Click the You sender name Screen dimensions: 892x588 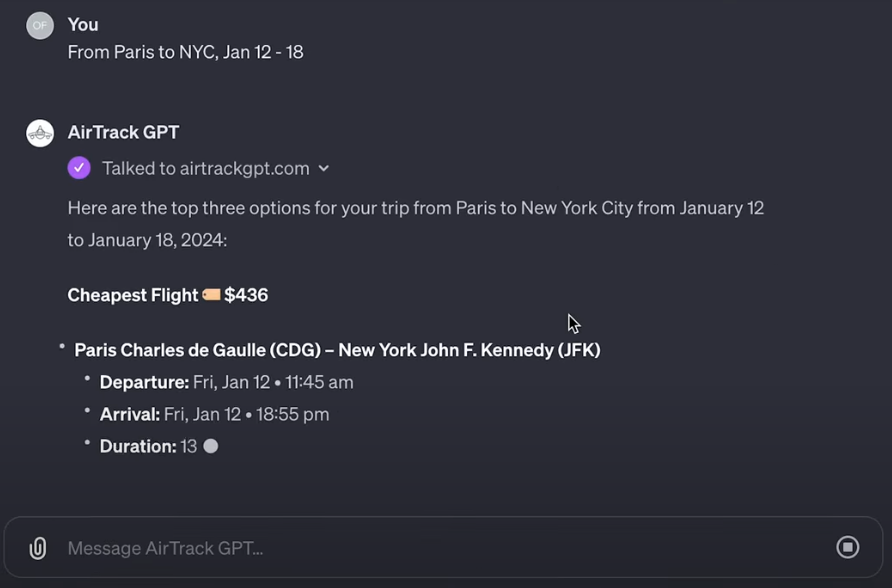click(83, 25)
